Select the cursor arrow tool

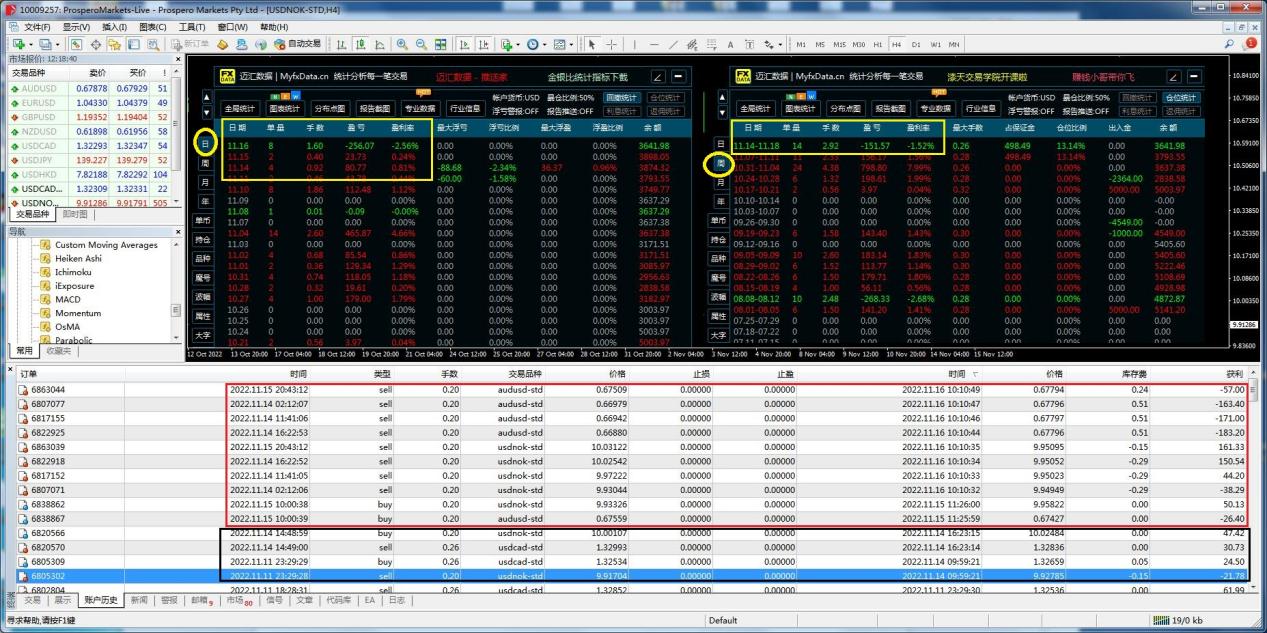pyautogui.click(x=591, y=44)
